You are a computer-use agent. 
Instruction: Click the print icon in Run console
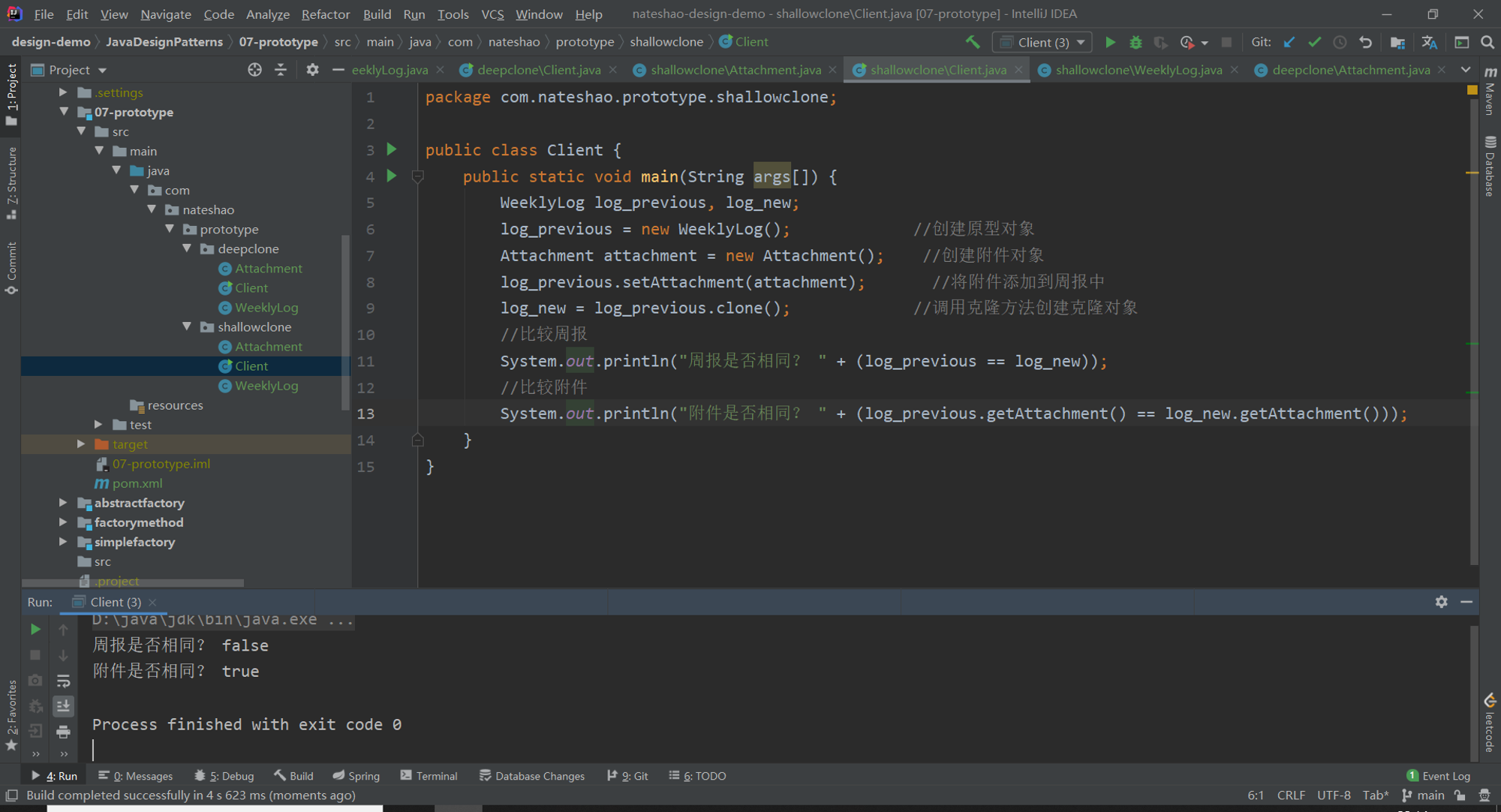click(x=64, y=731)
